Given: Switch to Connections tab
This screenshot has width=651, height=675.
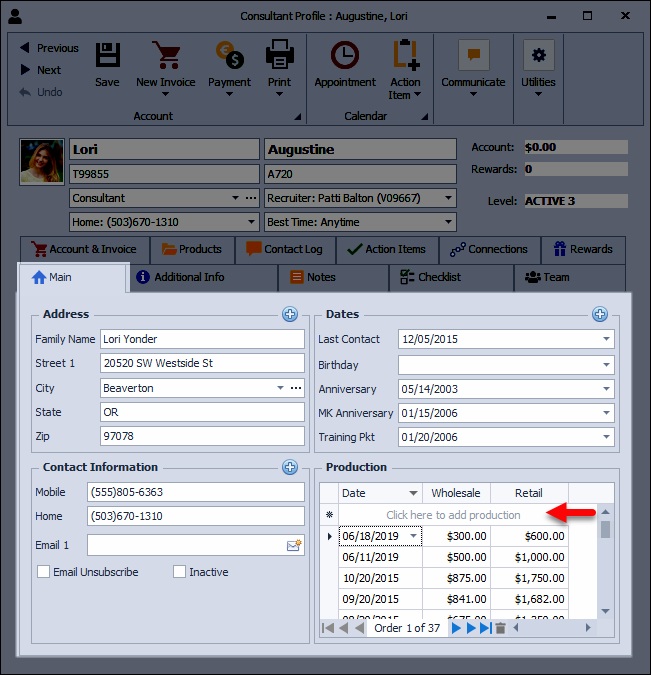Looking at the screenshot, I should tap(489, 249).
